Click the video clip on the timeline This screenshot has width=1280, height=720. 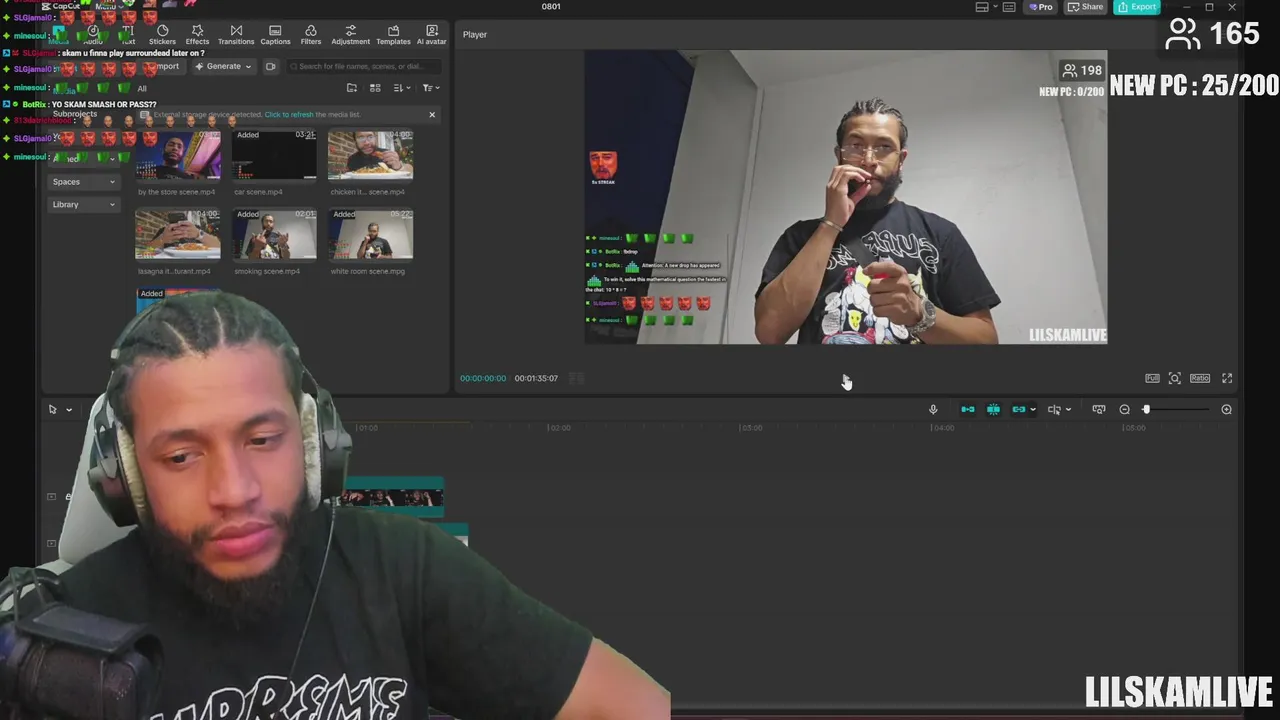click(x=392, y=498)
